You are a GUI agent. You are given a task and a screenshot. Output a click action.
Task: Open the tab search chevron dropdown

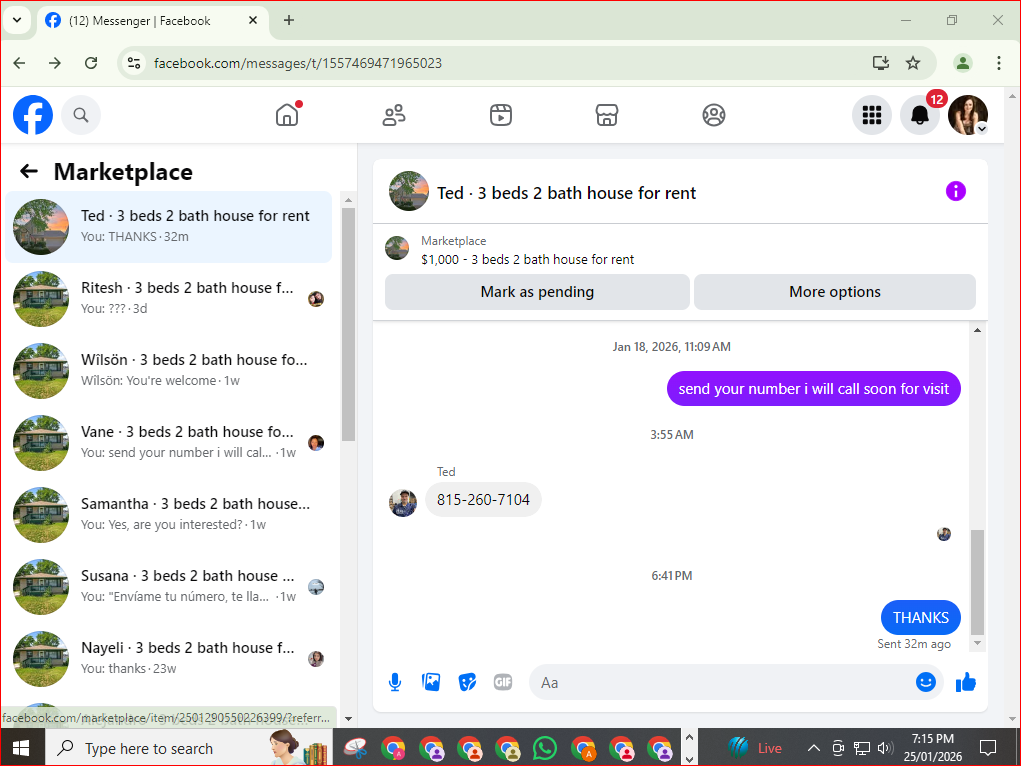18,20
